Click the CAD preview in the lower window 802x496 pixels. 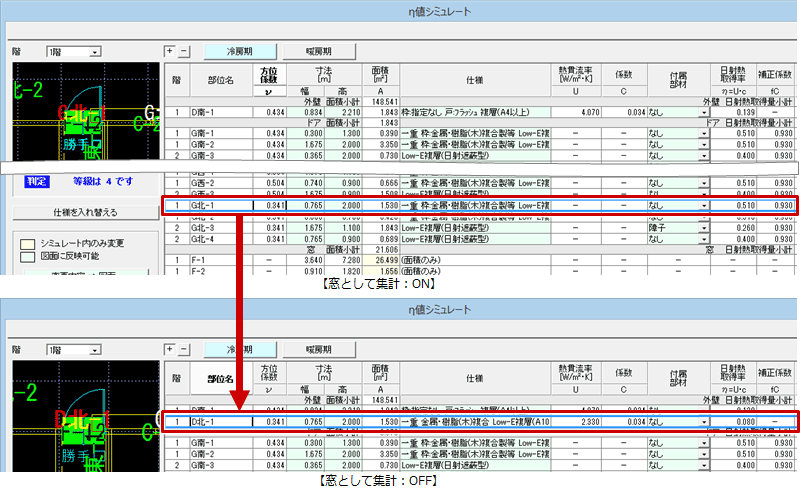86,416
